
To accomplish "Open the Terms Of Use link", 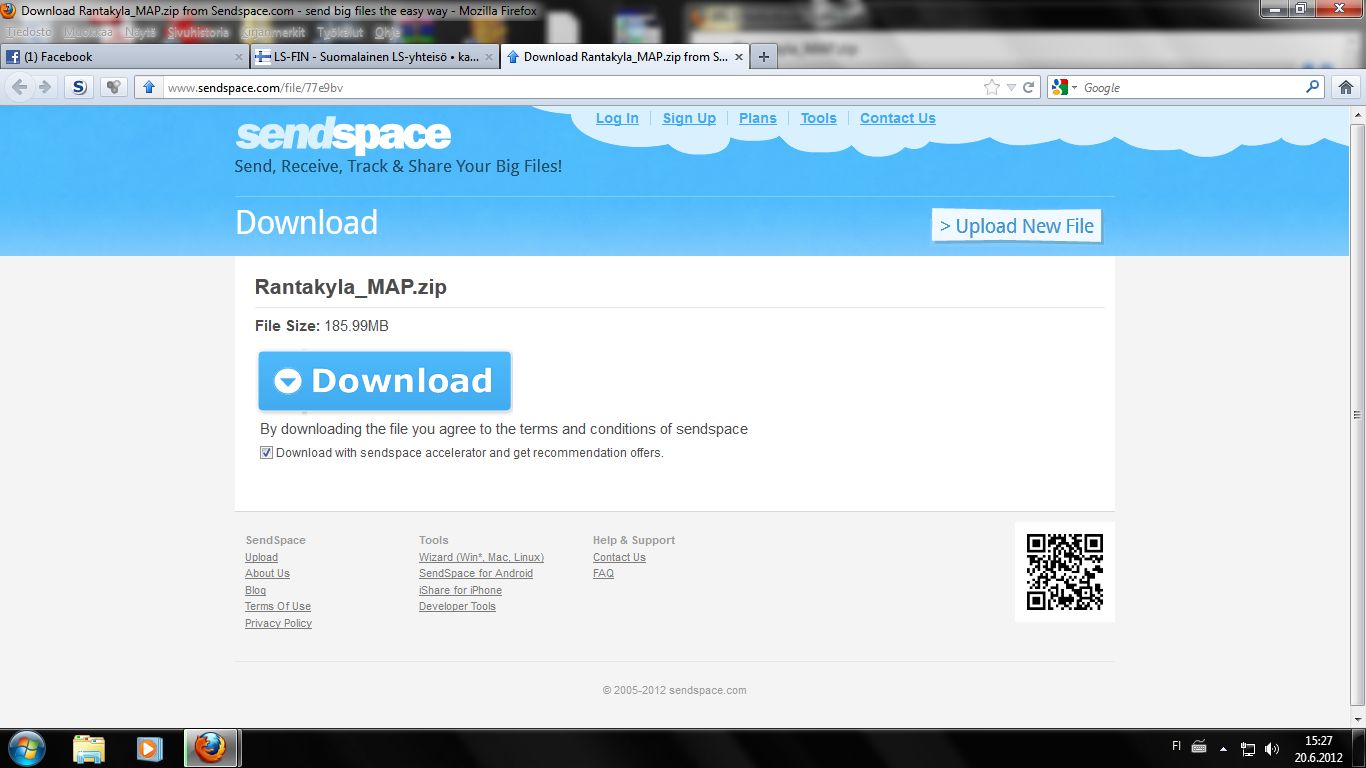I will [278, 606].
